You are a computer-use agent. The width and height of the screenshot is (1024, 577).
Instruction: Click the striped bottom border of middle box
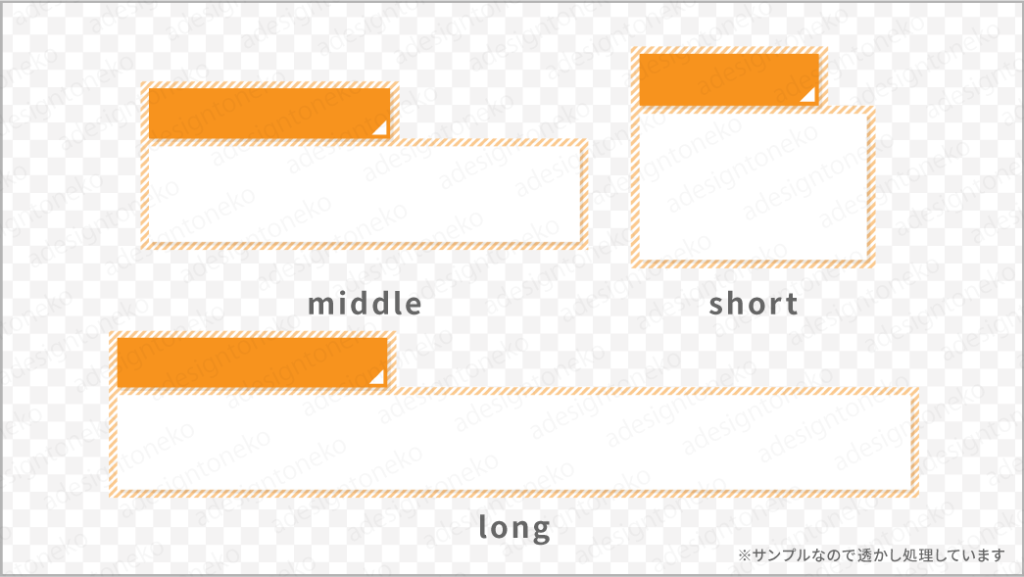point(364,246)
